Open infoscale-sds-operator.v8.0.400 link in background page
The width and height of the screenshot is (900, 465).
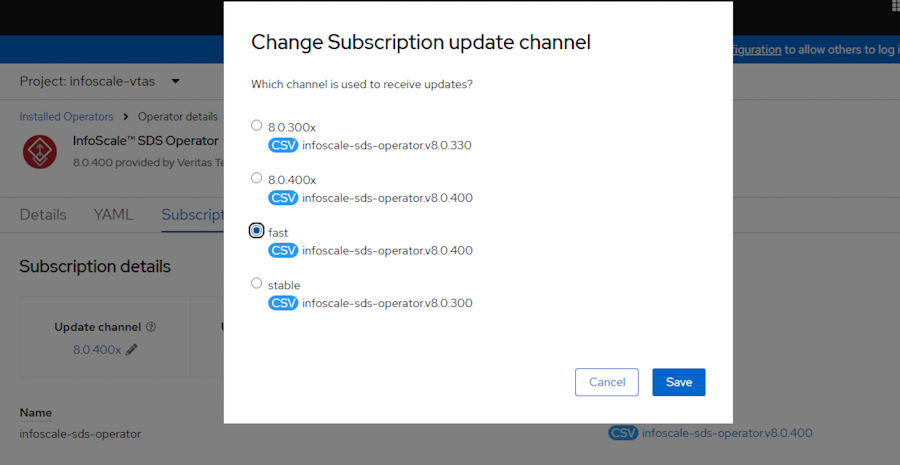(x=727, y=433)
